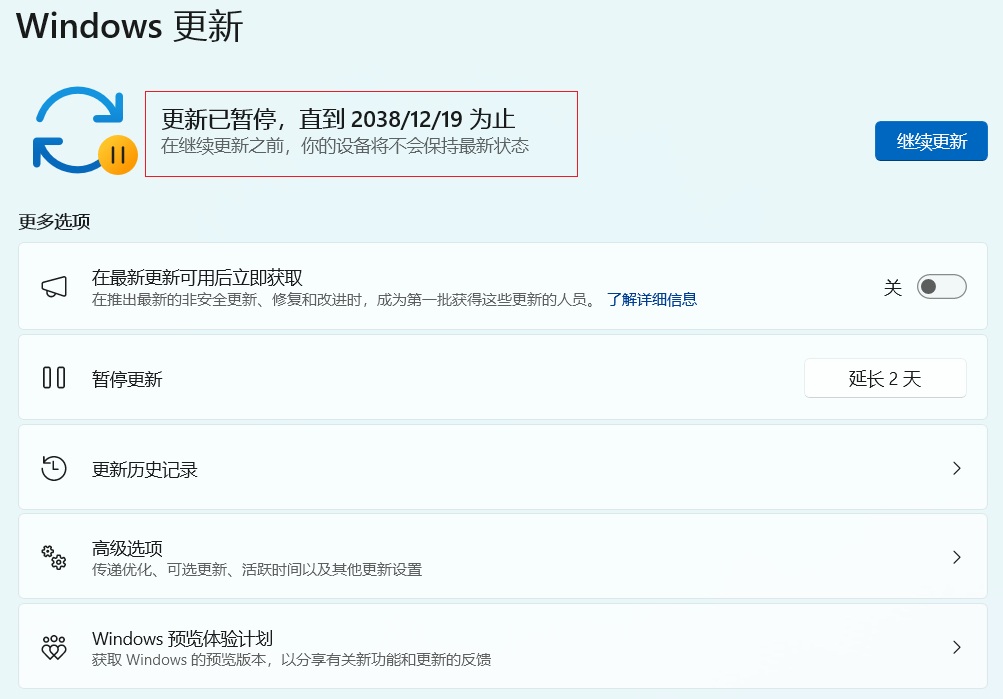
Task: Click the 延长 2 天 button
Action: [x=885, y=378]
